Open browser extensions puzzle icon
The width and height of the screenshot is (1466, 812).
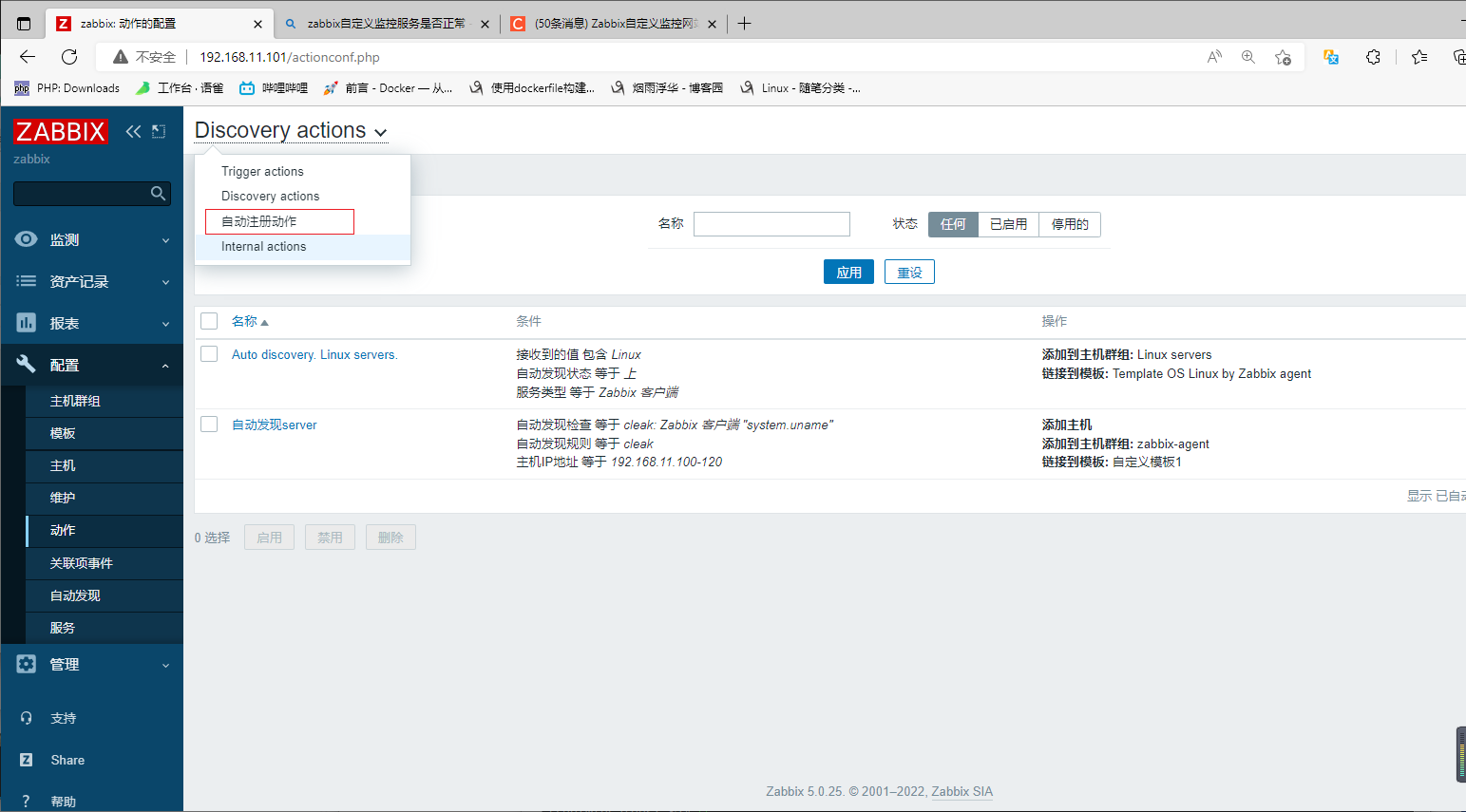[1373, 57]
